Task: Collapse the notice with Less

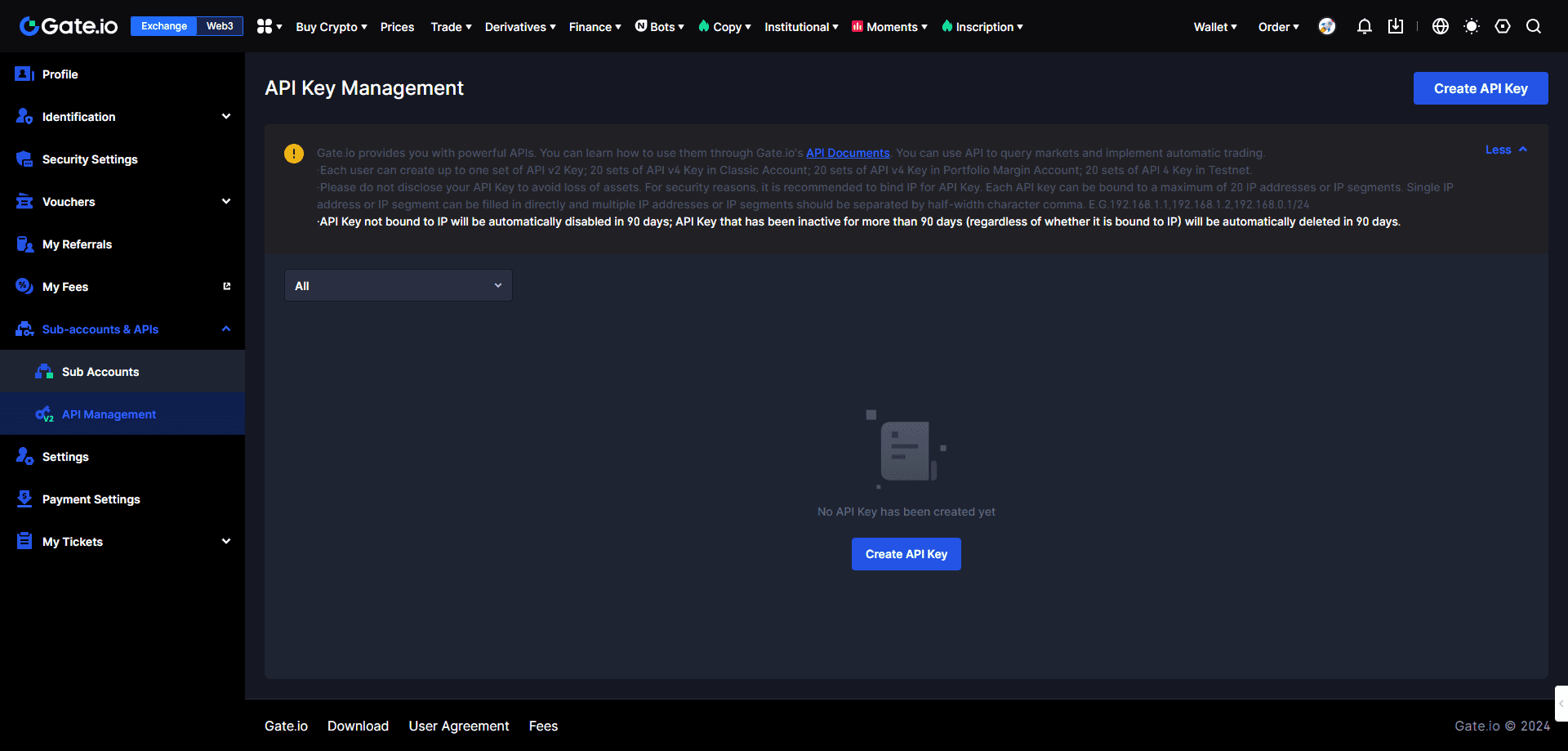Action: [1505, 150]
